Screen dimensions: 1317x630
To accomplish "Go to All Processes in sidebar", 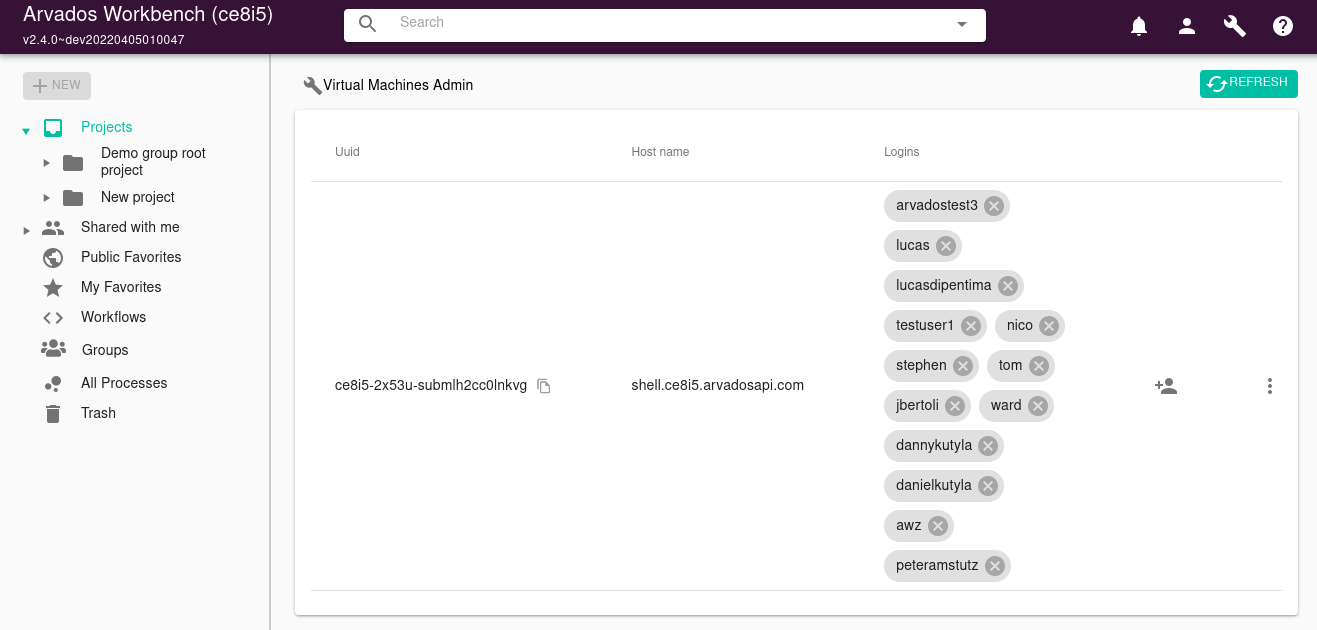I will 124,383.
